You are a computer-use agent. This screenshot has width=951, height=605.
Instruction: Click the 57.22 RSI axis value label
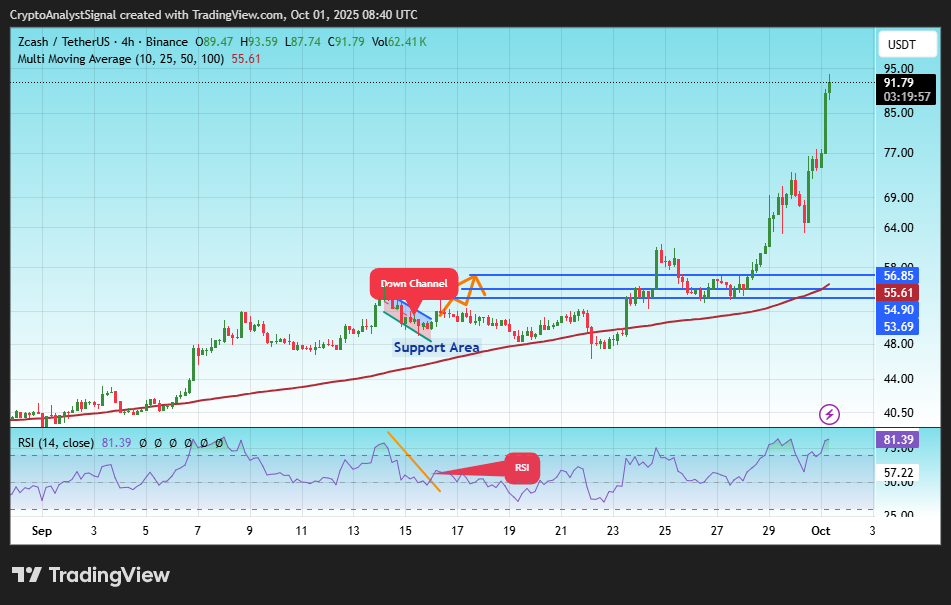pyautogui.click(x=898, y=472)
